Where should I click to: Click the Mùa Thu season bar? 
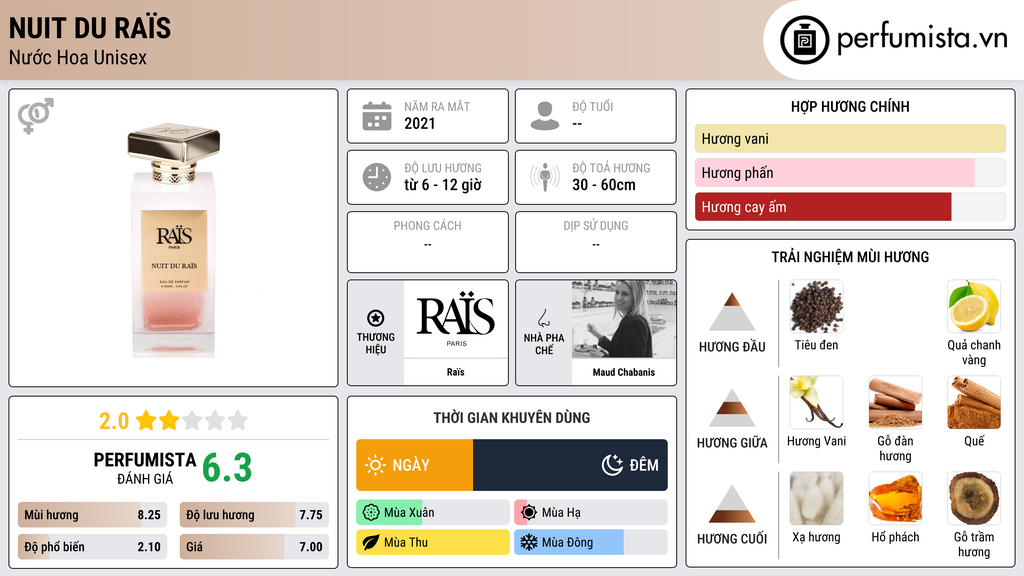point(432,542)
